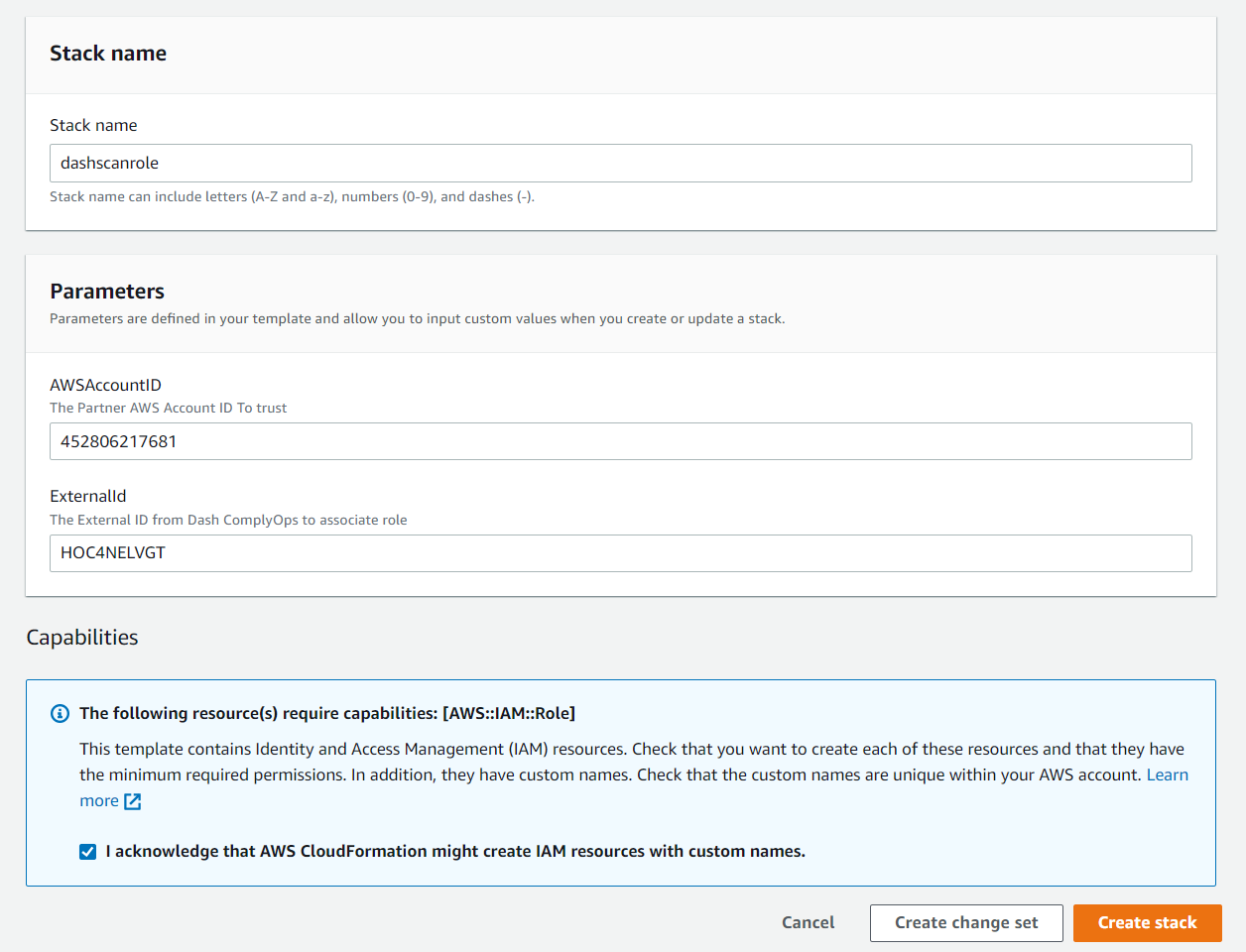
Task: Focus the Stack name input containing dashscanrole
Action: [620, 164]
